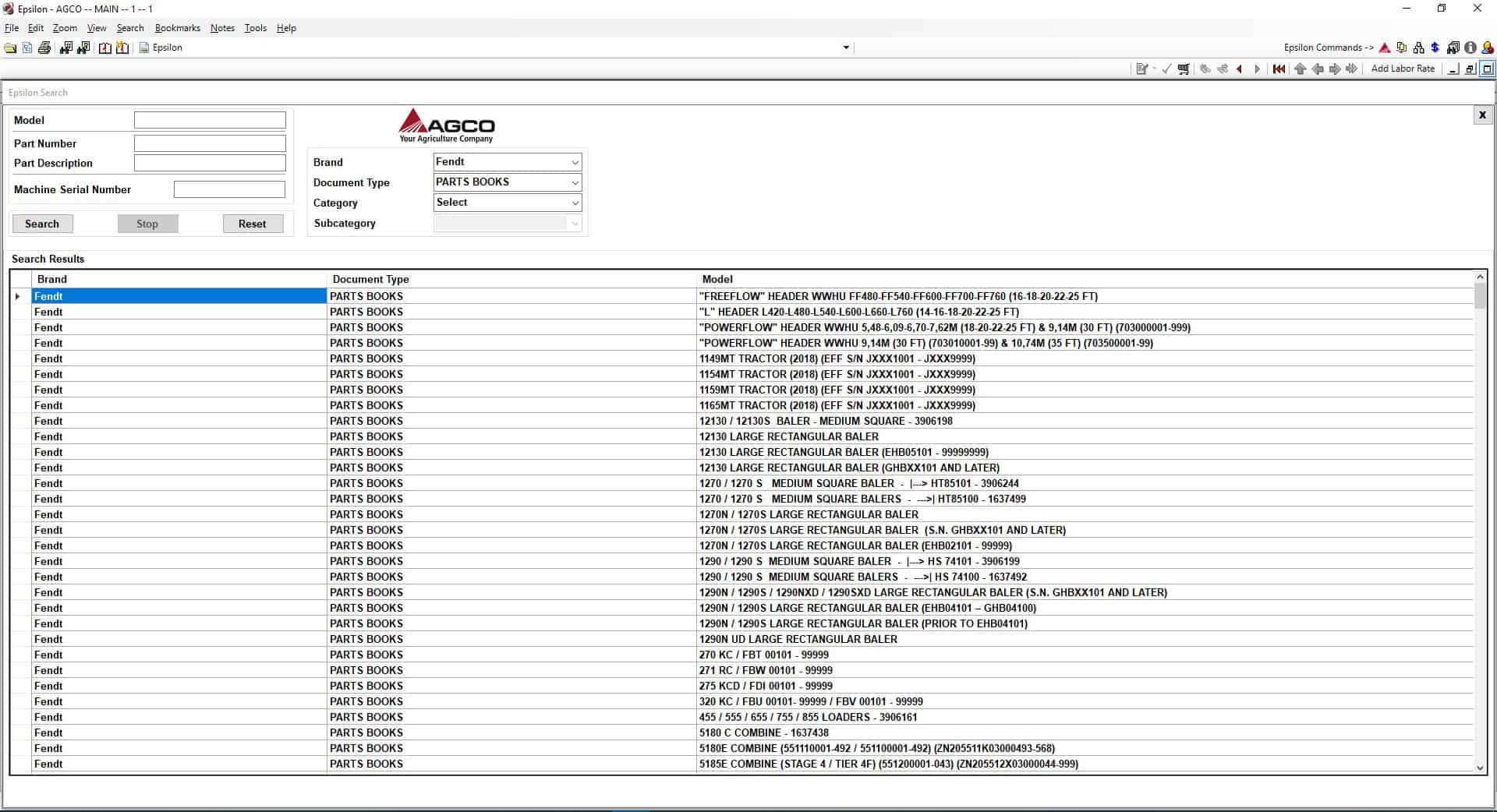
Task: Select the 1149MT TRACTOR (2018) row
Action: (752, 358)
